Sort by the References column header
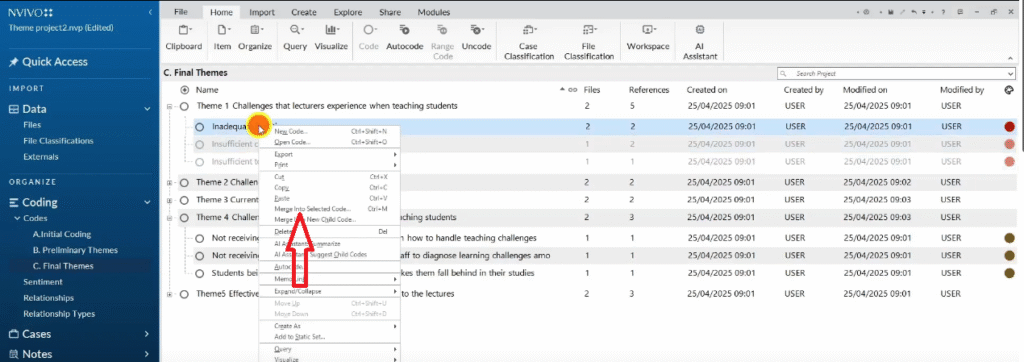 click(x=648, y=90)
